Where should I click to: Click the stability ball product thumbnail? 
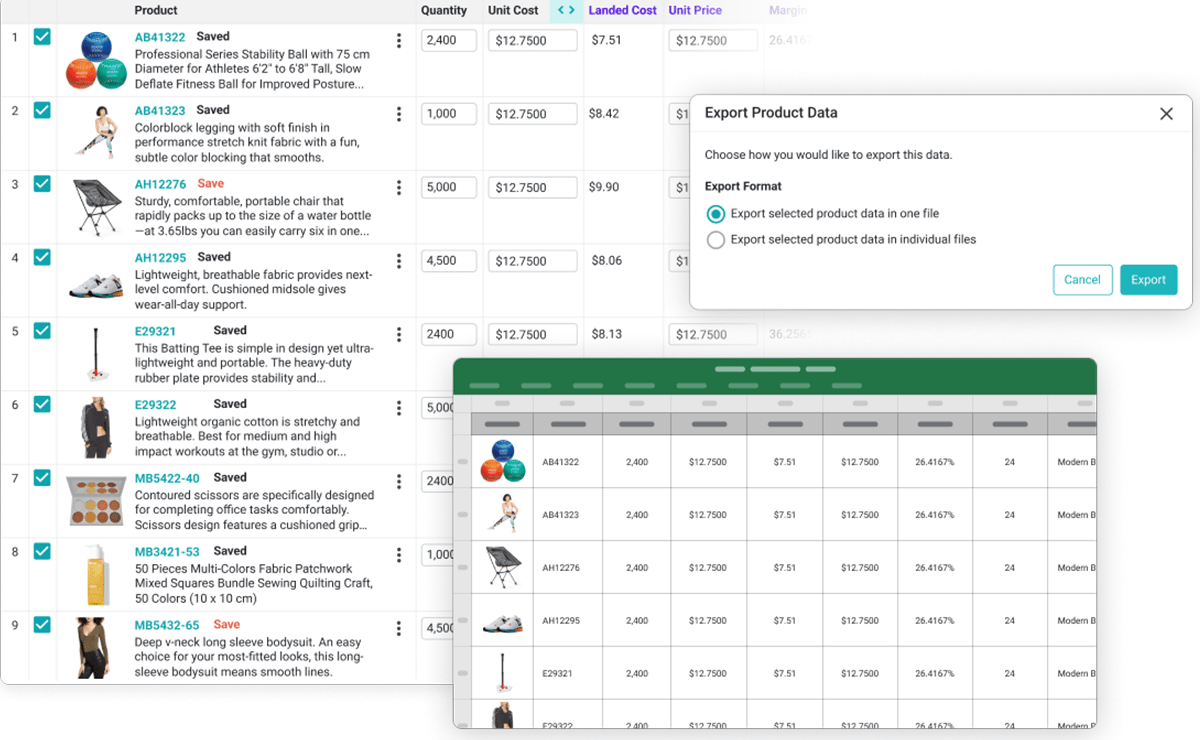pos(97,59)
